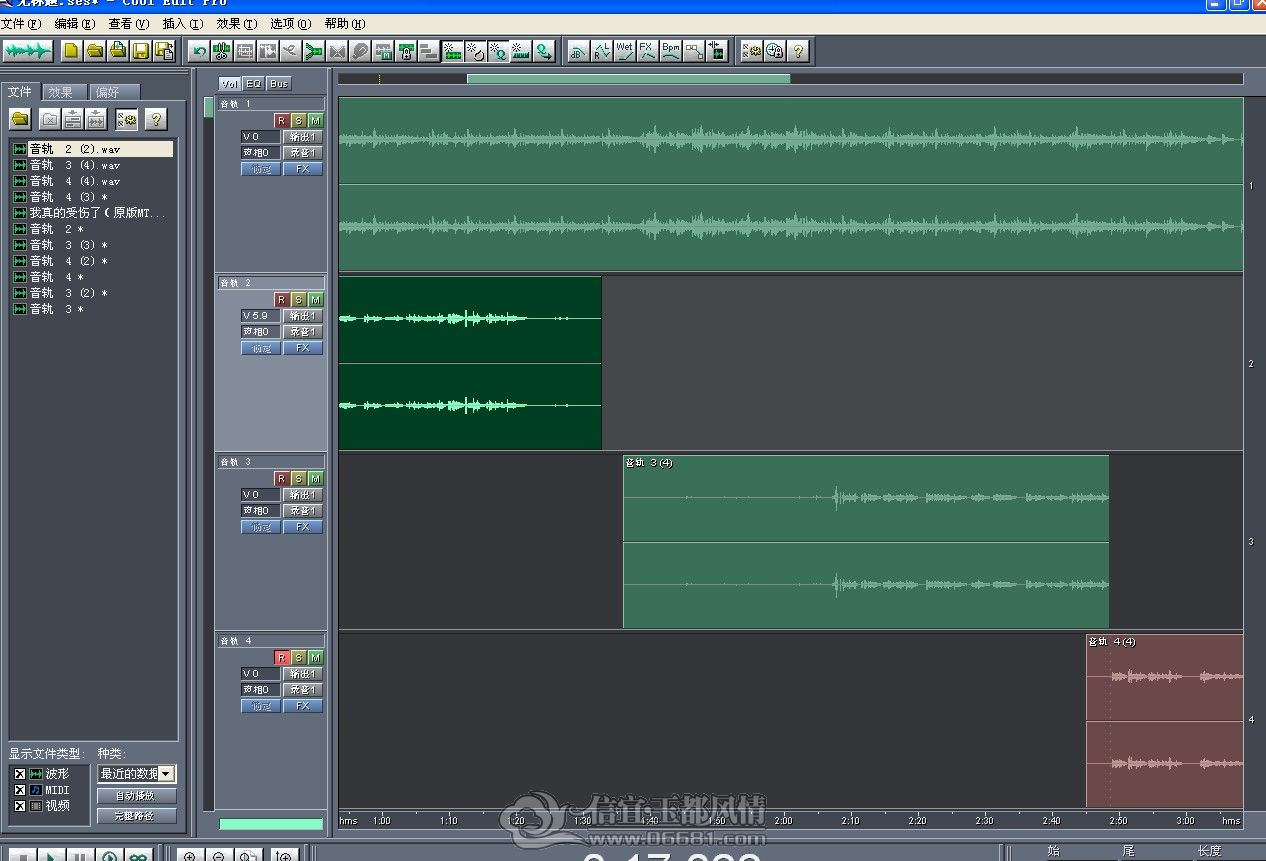Viewport: 1266px width, 861px height.
Task: Open 录音1 input selector on 音轨 4
Action: click(303, 690)
